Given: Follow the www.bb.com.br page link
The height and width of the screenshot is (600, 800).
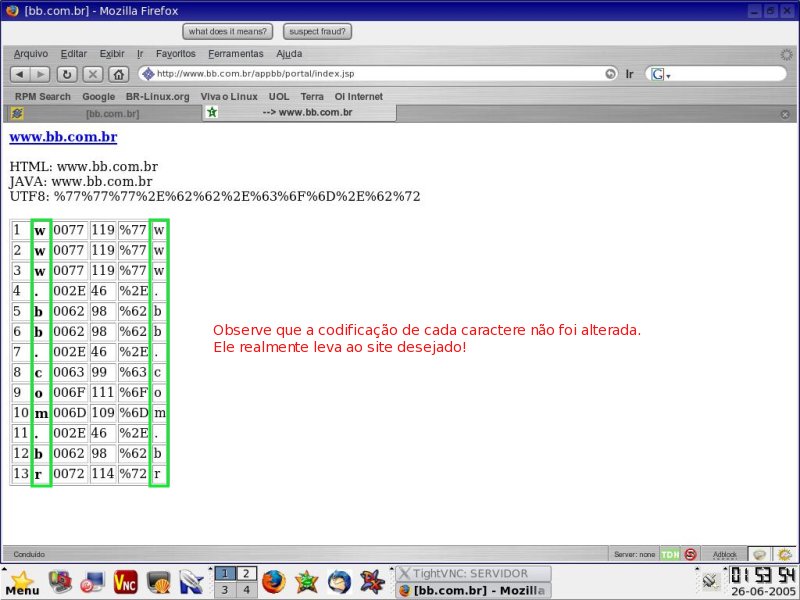Looking at the screenshot, I should pos(63,137).
